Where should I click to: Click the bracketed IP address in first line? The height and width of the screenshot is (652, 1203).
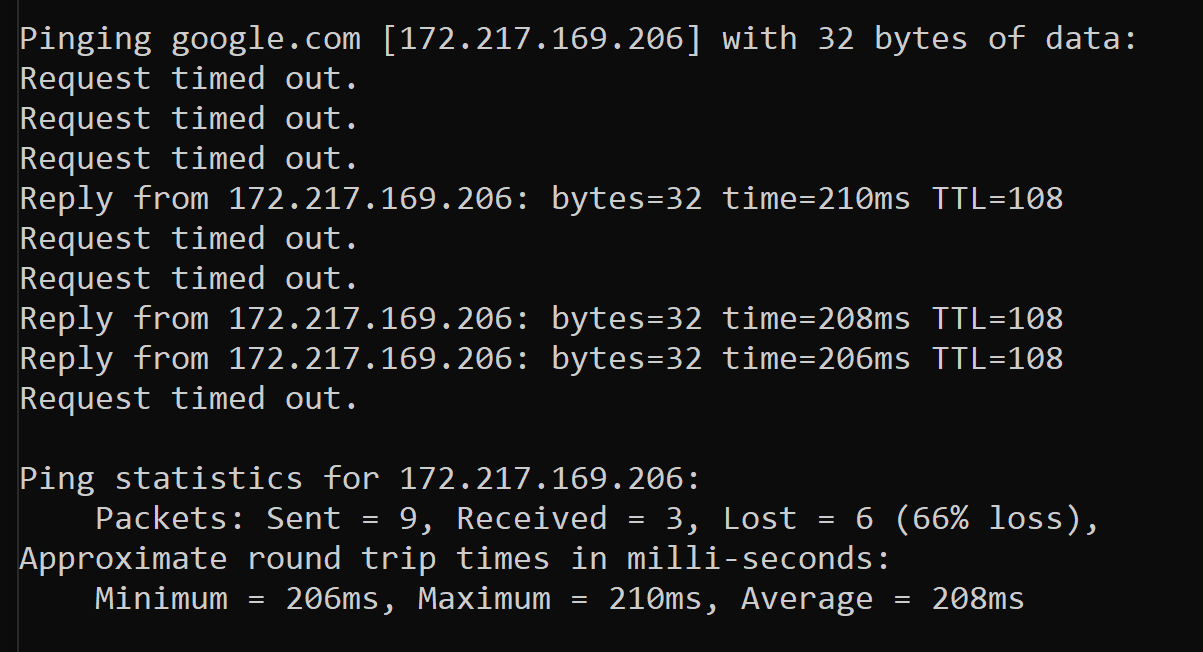click(541, 39)
